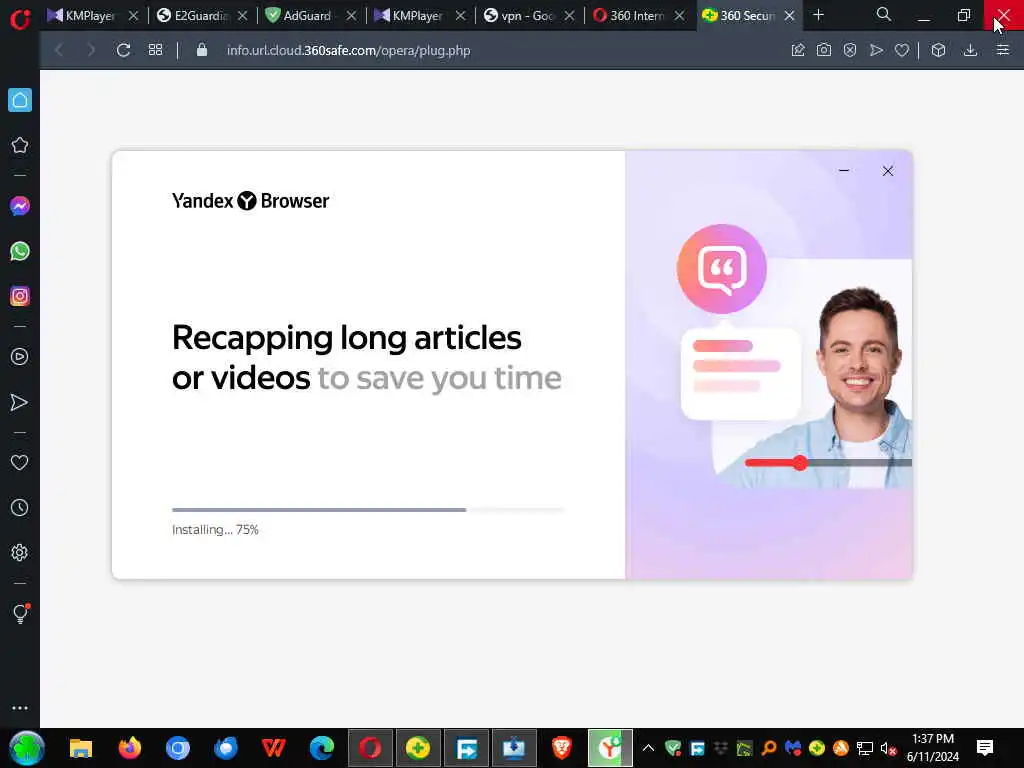
Task: Go to Opera sidebar home
Action: 20,100
